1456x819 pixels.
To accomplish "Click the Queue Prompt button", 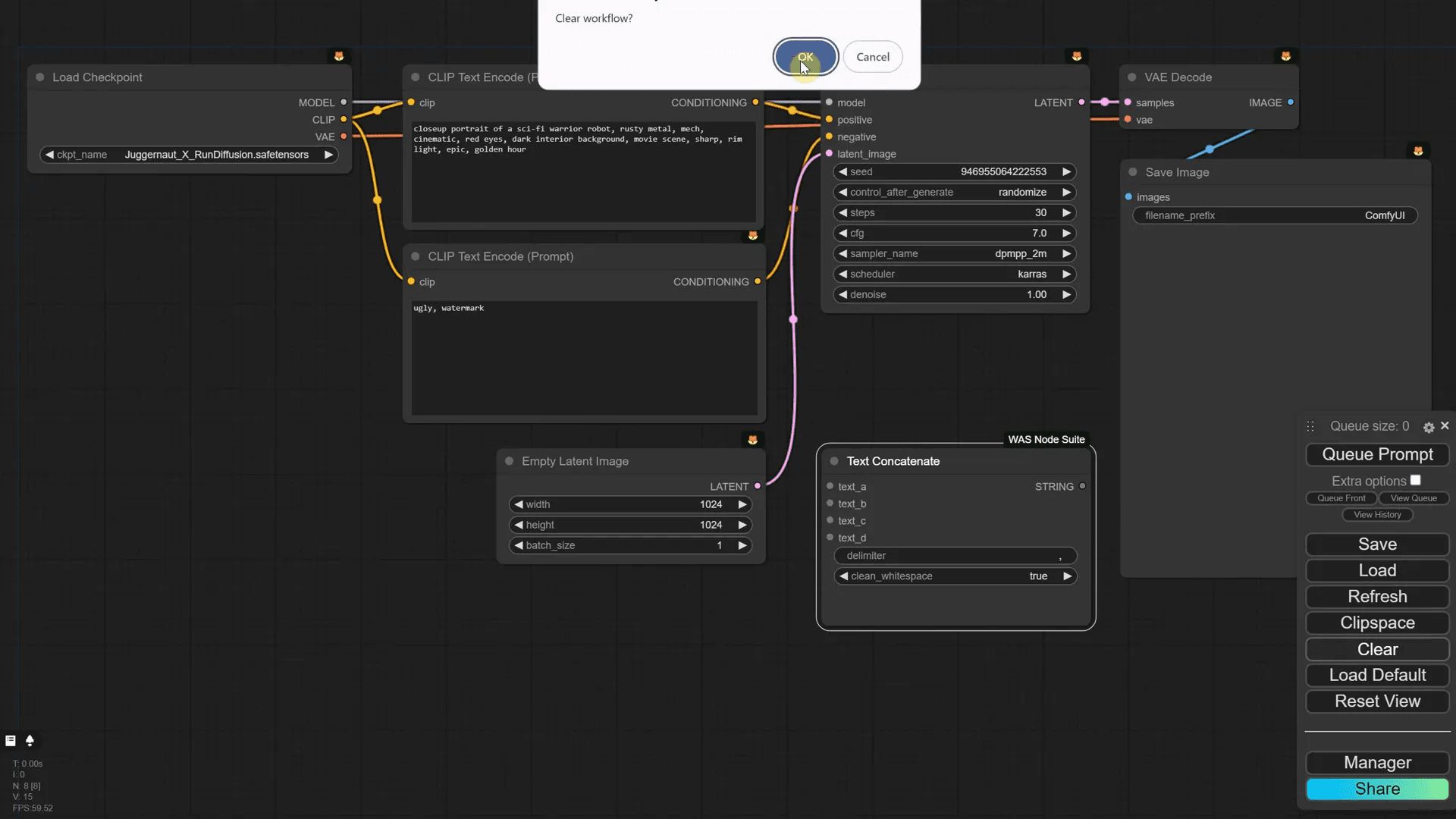I will pyautogui.click(x=1376, y=454).
